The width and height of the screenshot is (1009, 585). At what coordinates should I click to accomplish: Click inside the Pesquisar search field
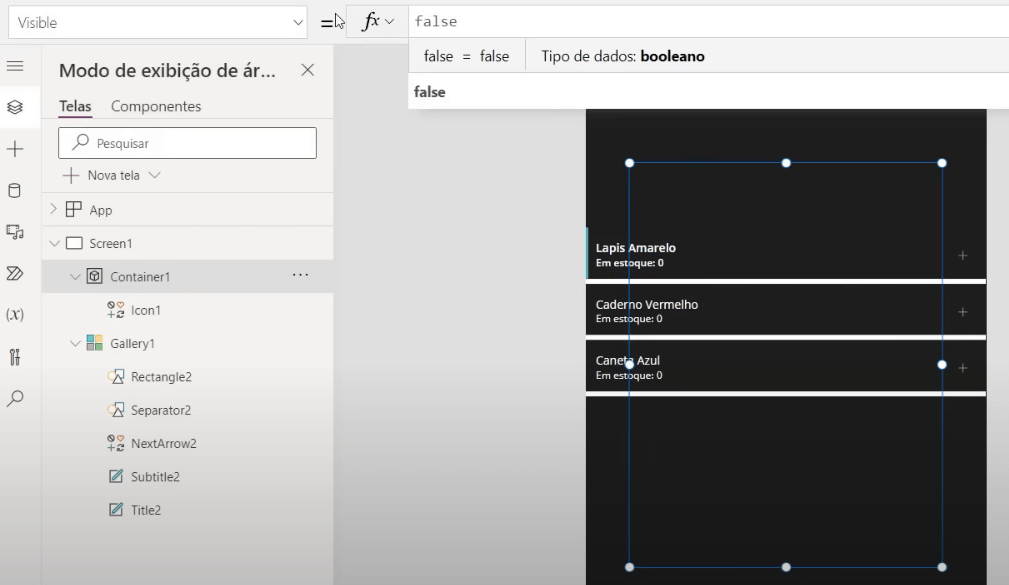(187, 142)
